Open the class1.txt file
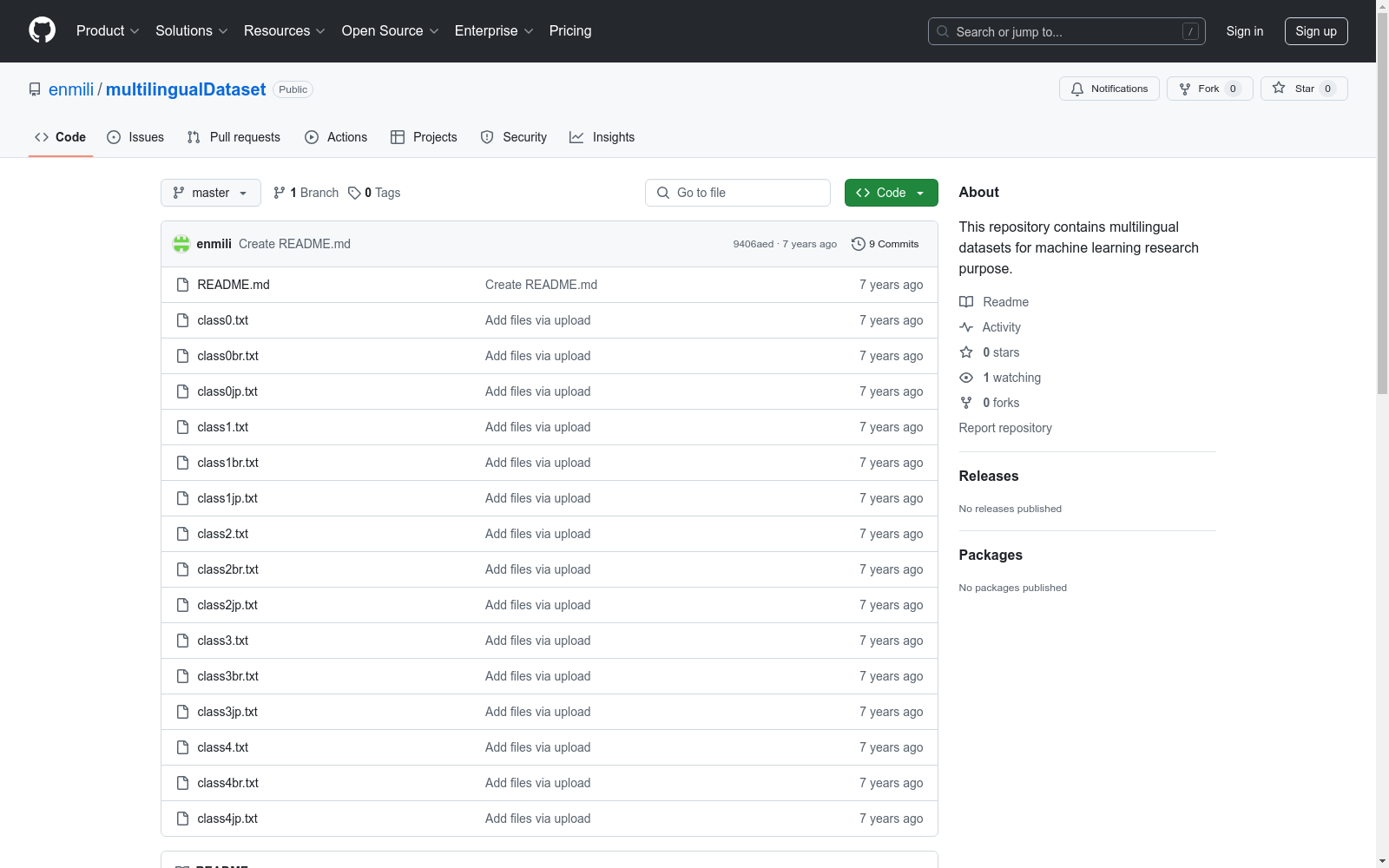 pyautogui.click(x=223, y=427)
